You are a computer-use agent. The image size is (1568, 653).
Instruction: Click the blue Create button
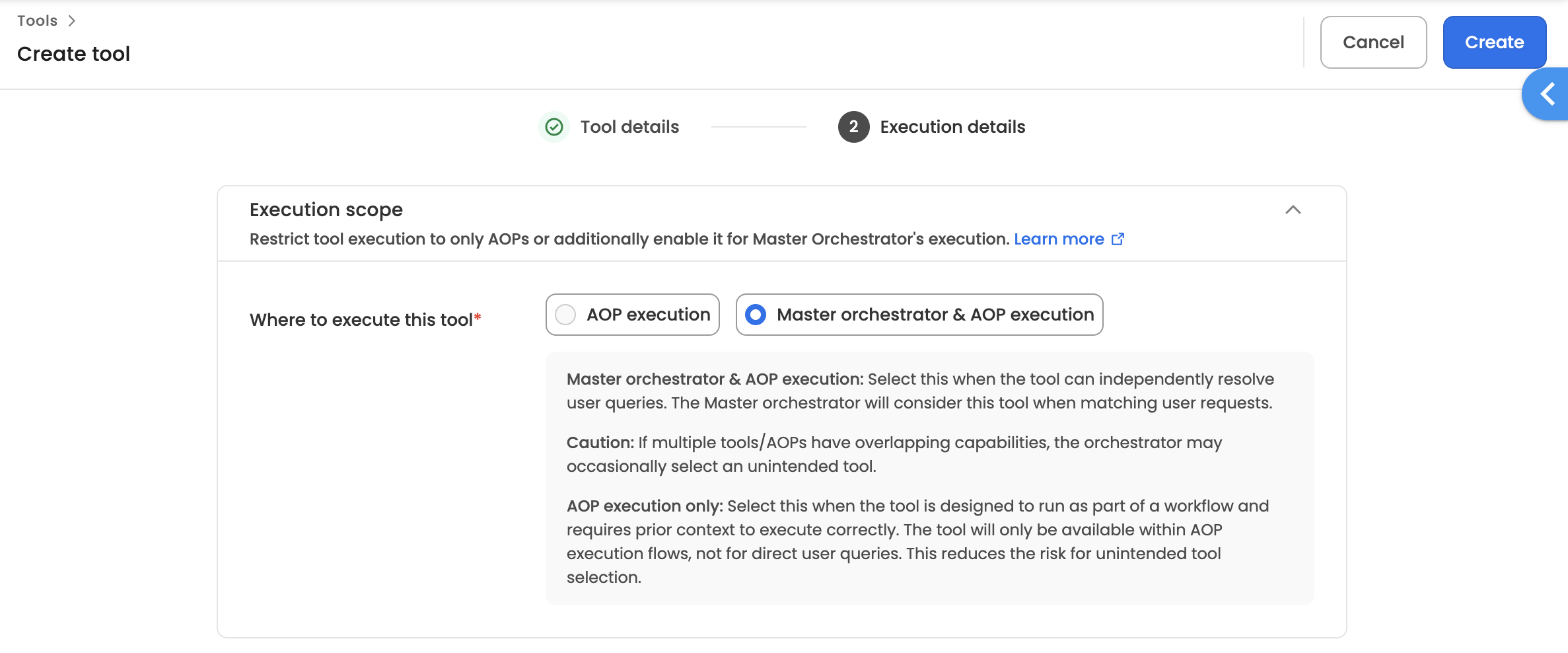(x=1494, y=42)
